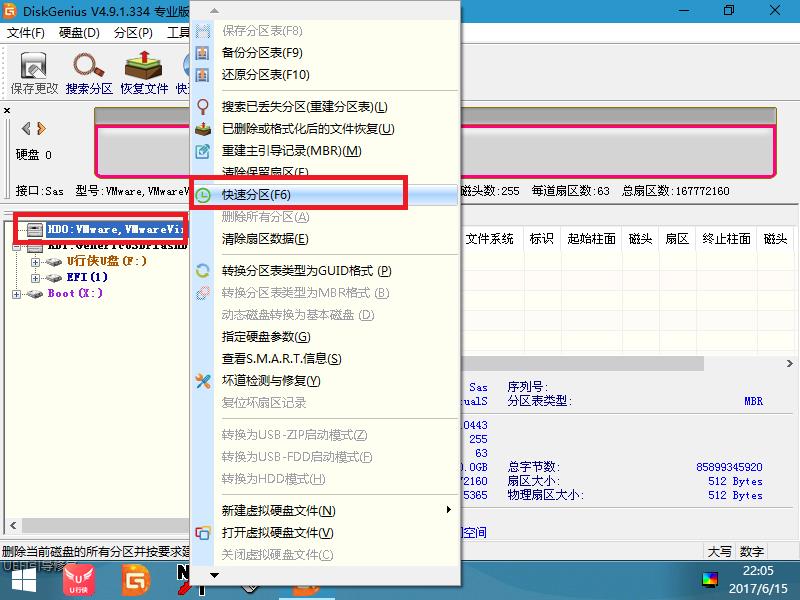Expand the U行侠U盘(F:) tree node

coord(34,261)
